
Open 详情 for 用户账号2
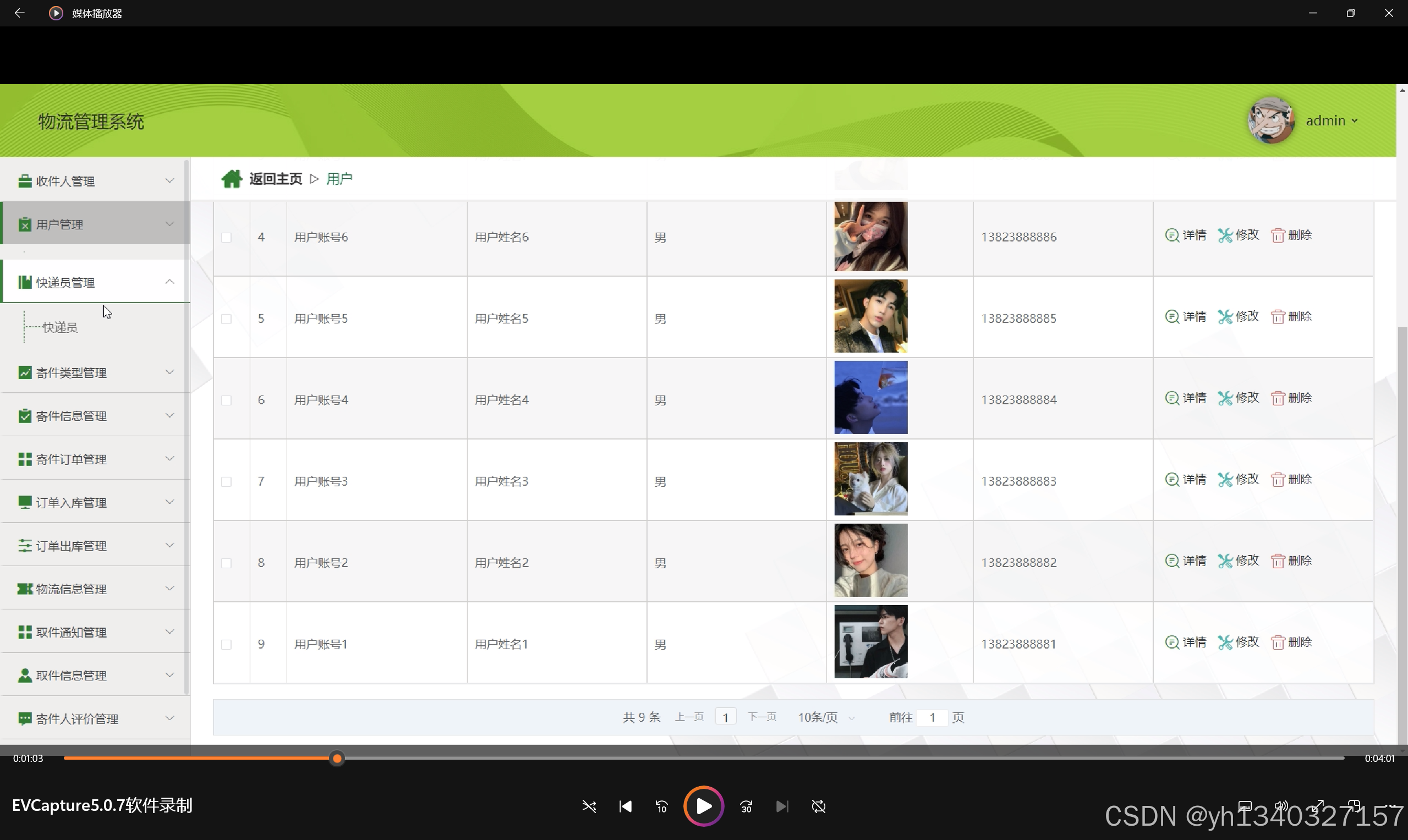tap(1186, 561)
